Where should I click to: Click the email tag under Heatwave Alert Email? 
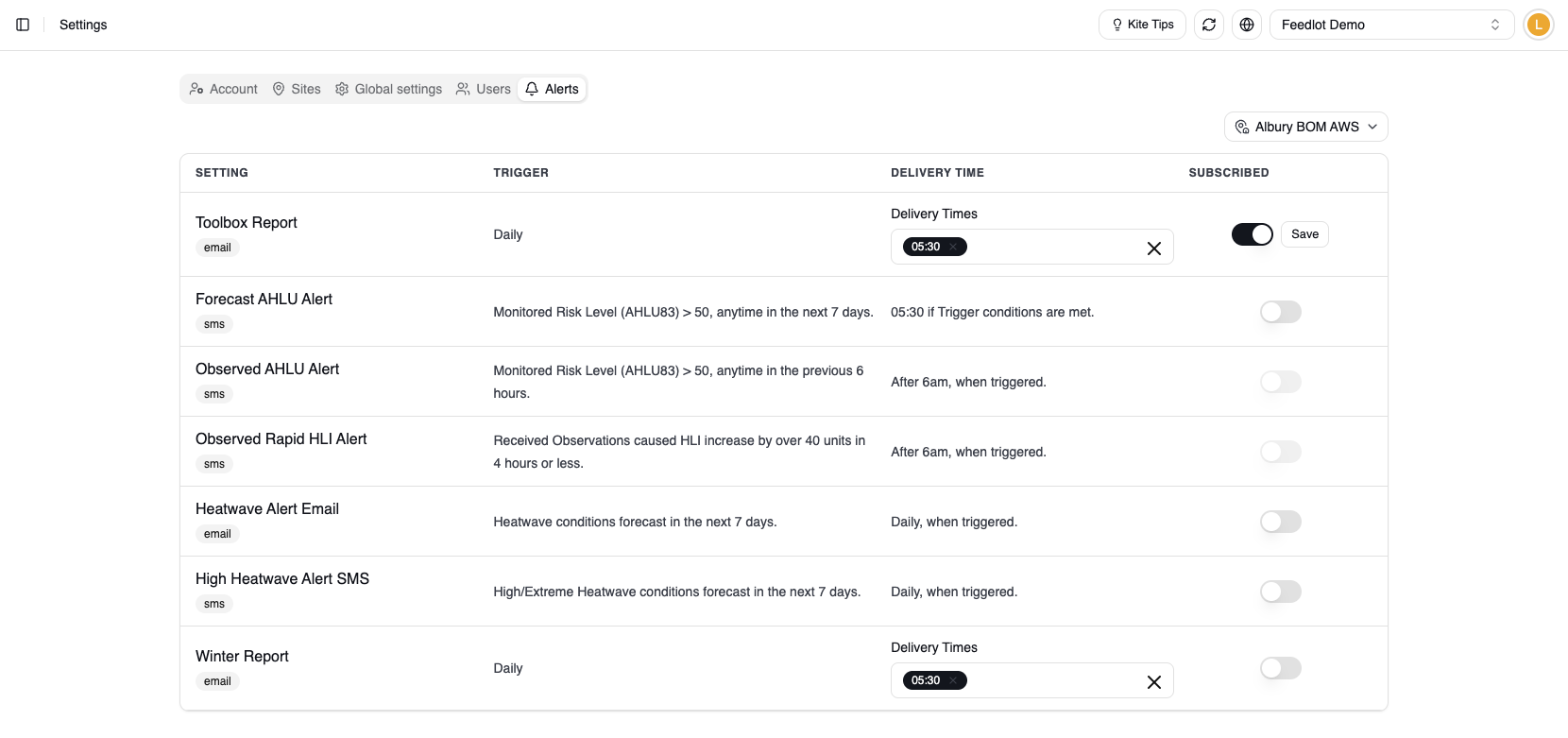coord(217,534)
